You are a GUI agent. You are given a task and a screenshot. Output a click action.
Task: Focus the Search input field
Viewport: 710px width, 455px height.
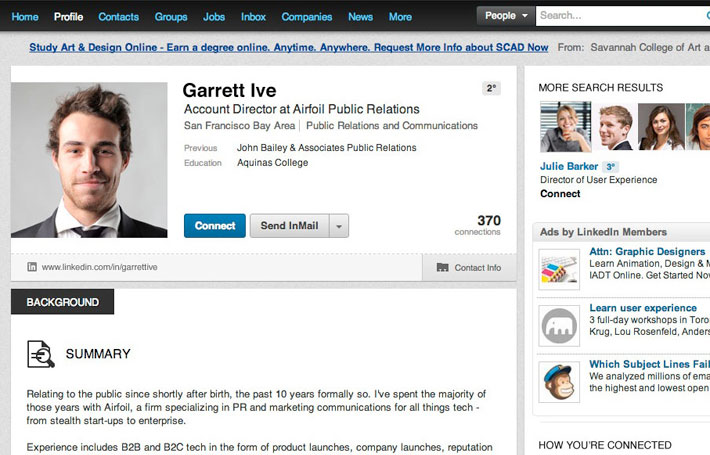click(623, 16)
